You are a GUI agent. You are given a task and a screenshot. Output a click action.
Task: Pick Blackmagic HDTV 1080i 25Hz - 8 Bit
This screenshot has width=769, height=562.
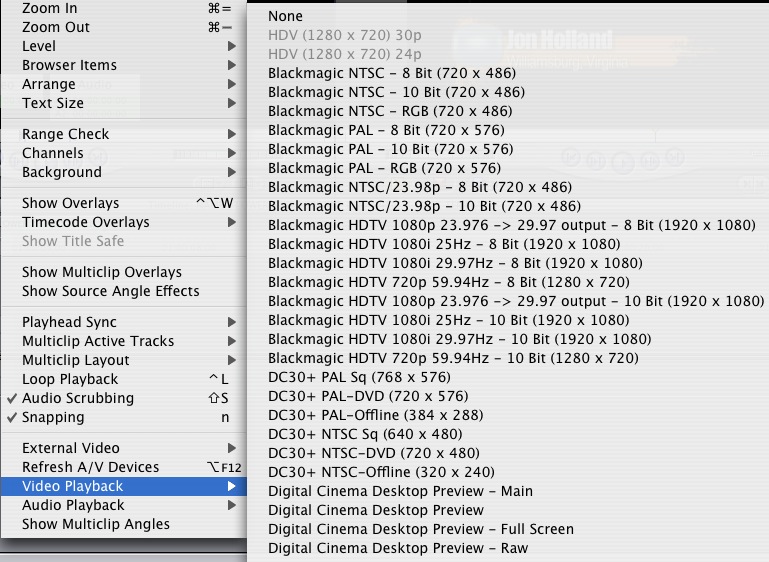coord(508,244)
